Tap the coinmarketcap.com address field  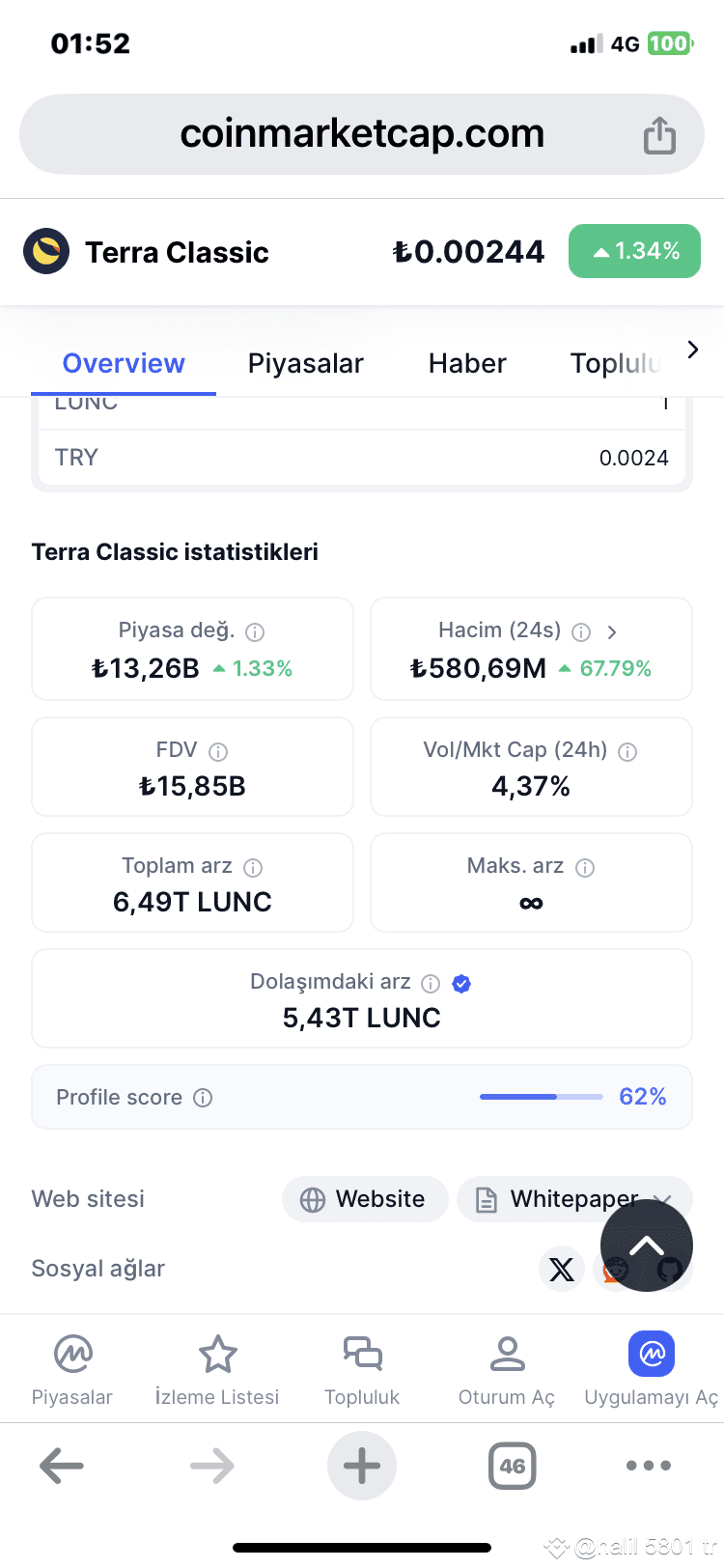(x=362, y=134)
